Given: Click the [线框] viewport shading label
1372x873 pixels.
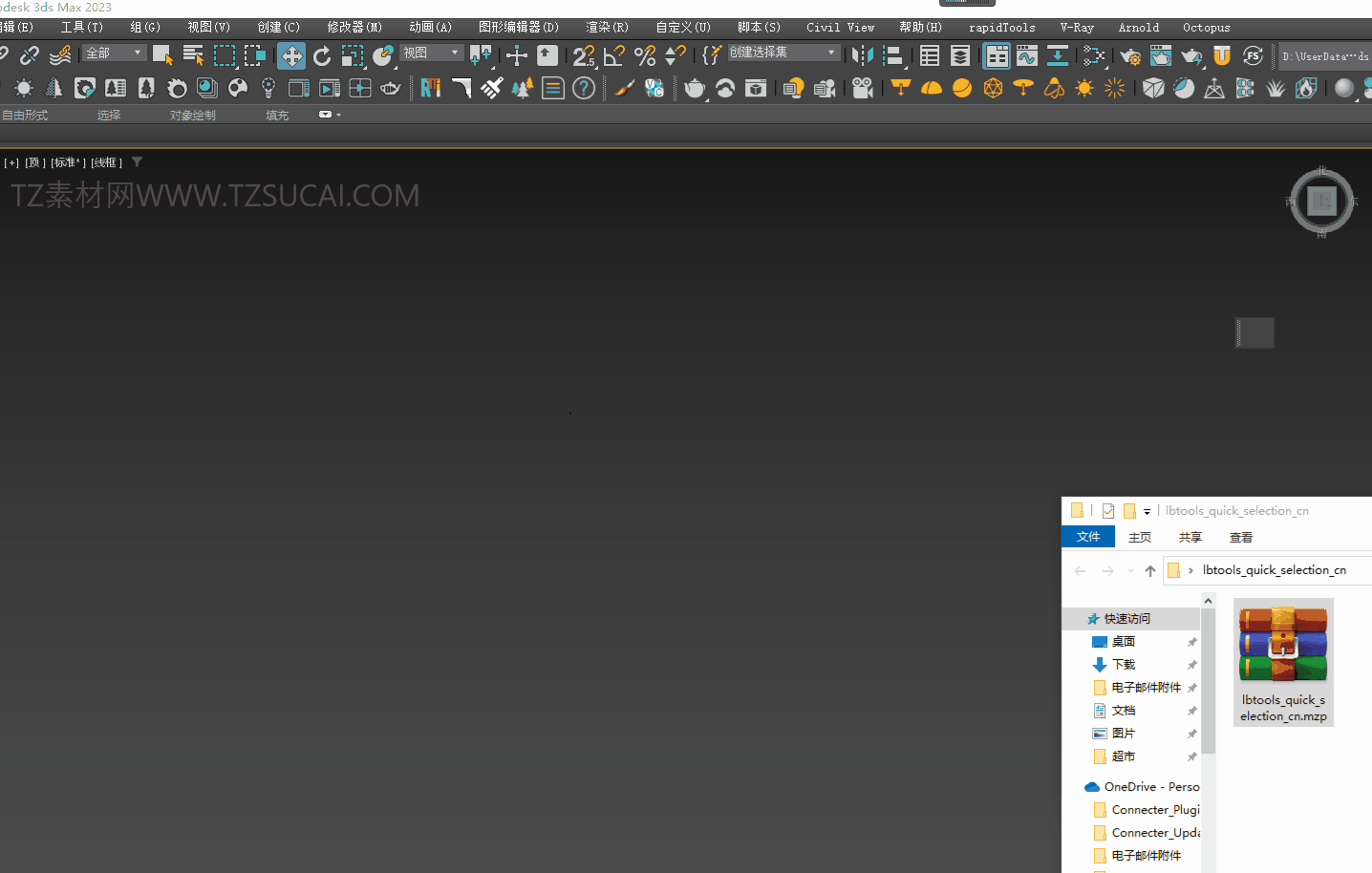Looking at the screenshot, I should (x=107, y=162).
